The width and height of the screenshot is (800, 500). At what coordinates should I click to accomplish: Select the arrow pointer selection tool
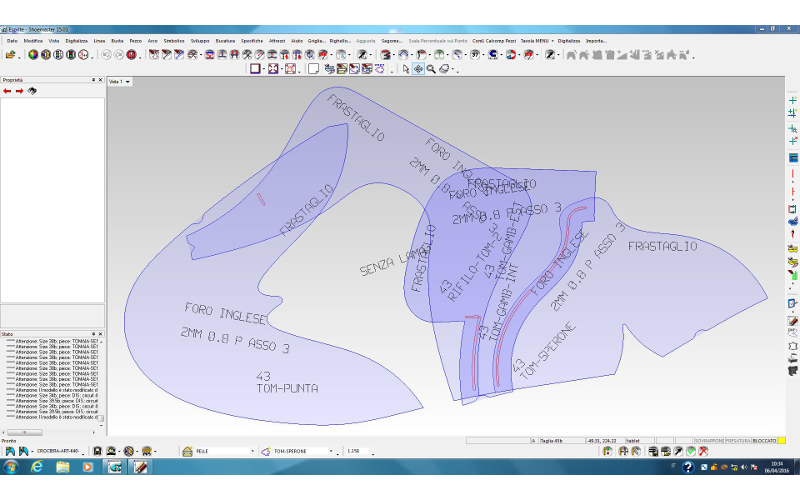pyautogui.click(x=405, y=69)
